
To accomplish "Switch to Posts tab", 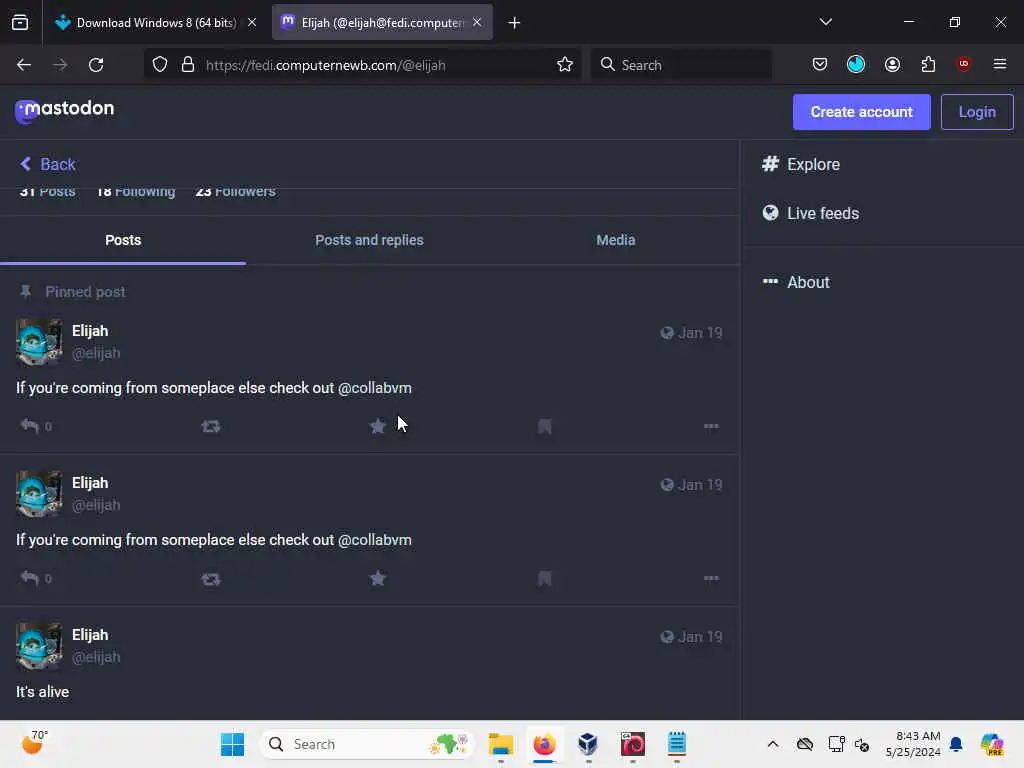I will (x=123, y=240).
